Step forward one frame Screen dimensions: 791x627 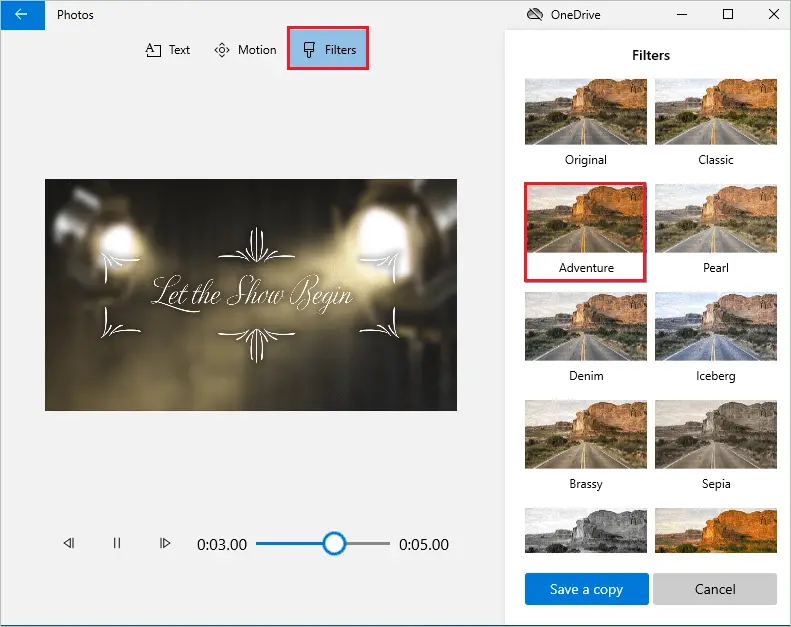165,544
